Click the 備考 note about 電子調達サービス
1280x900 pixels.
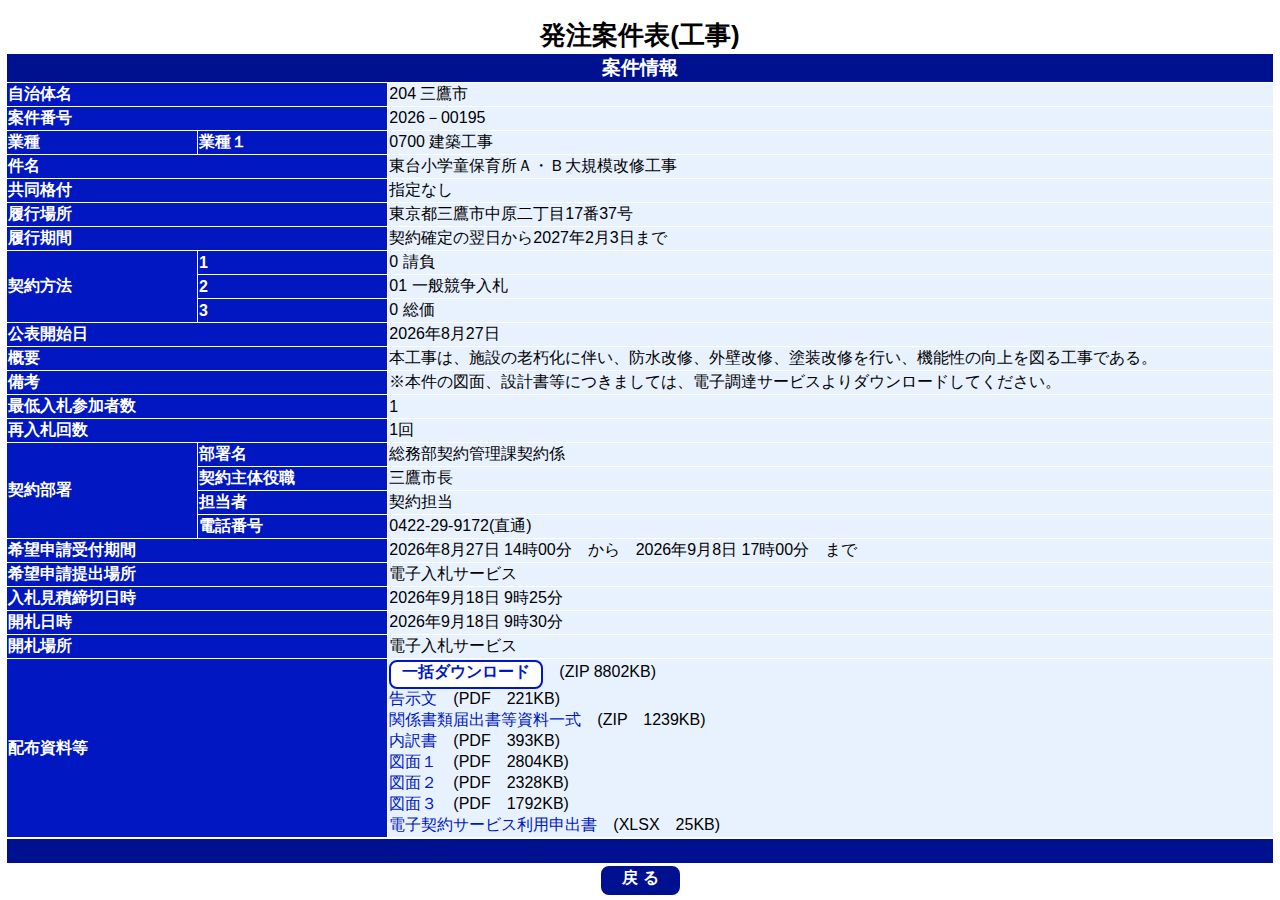[x=723, y=382]
